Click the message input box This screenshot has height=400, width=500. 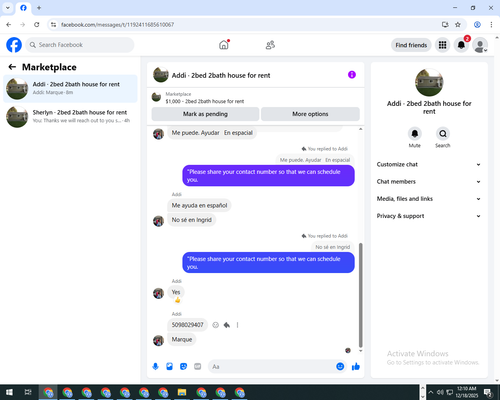[272, 367]
